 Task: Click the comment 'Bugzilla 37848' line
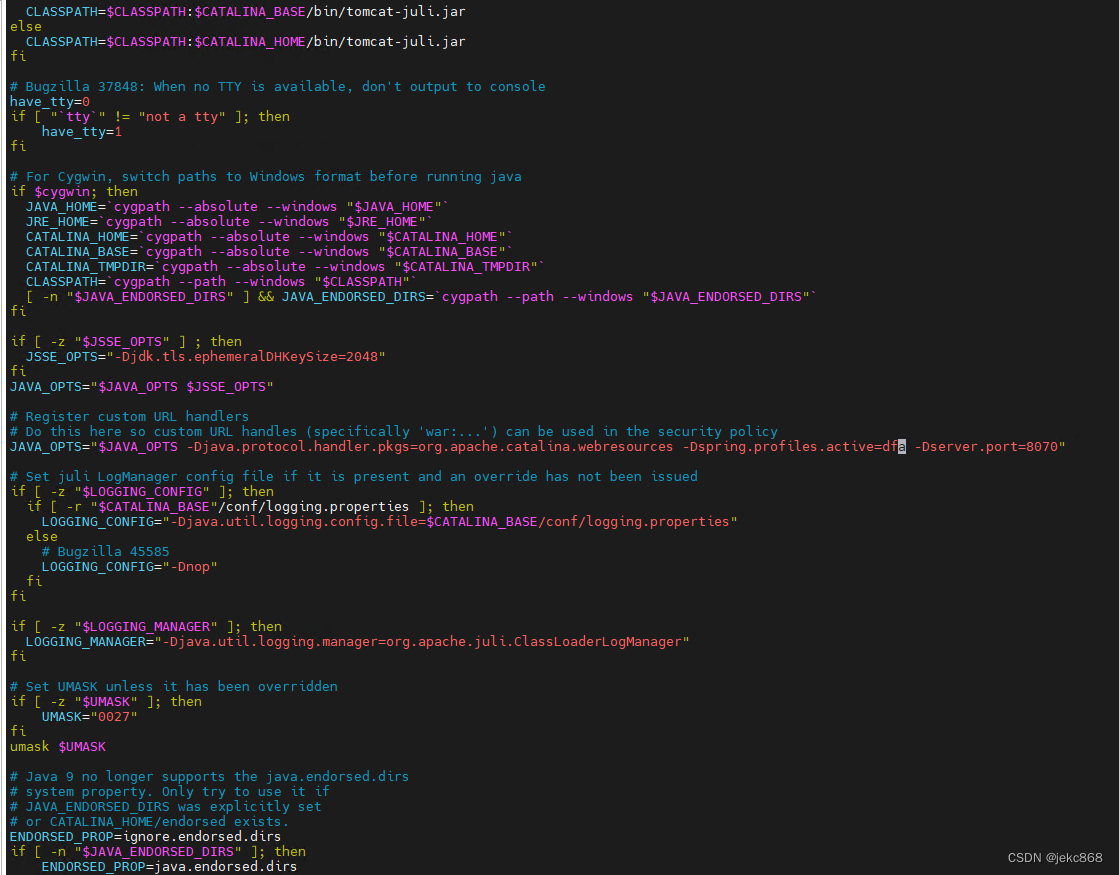coord(278,87)
